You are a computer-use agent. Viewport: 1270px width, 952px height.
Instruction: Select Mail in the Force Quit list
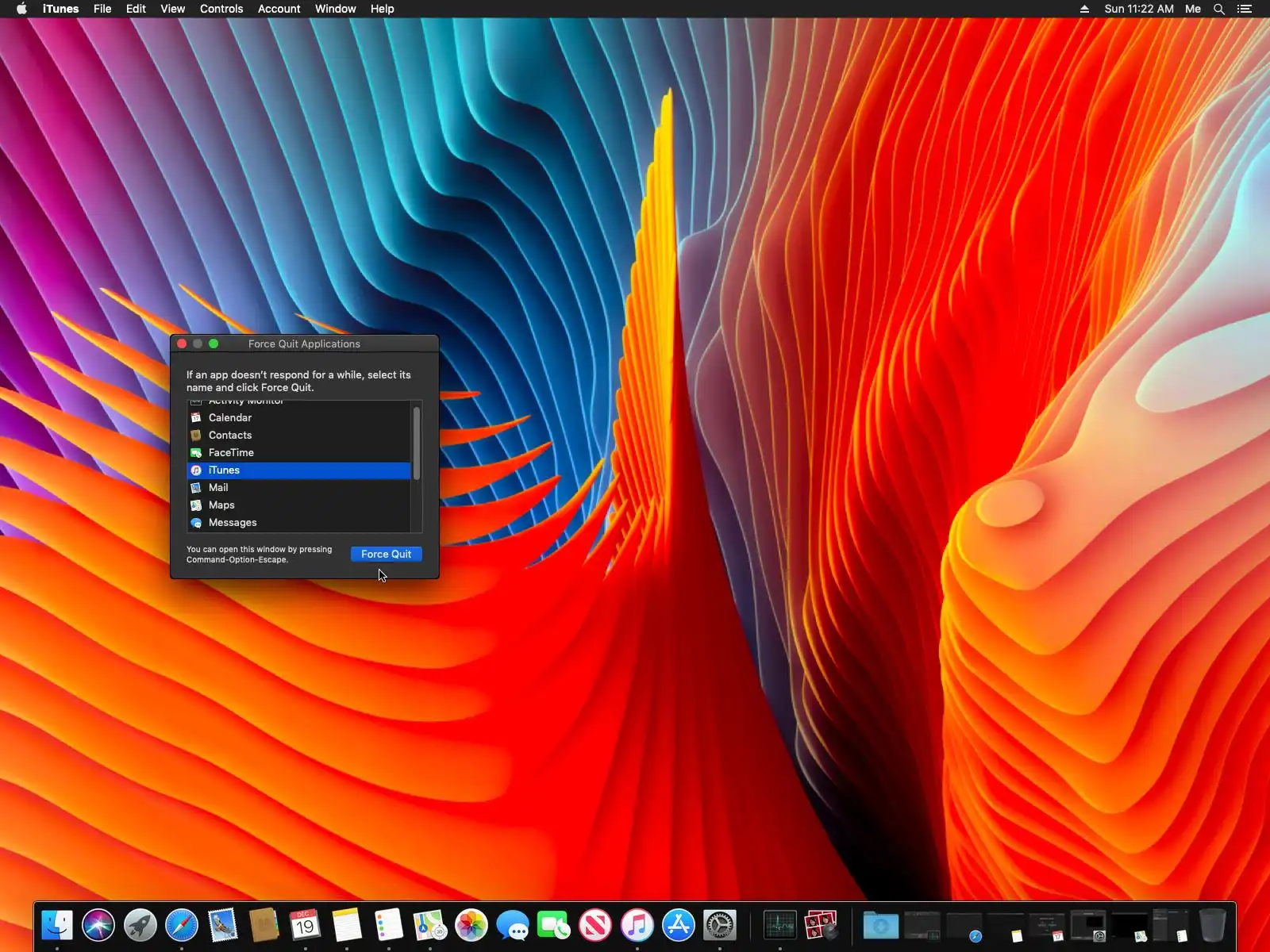pos(299,487)
